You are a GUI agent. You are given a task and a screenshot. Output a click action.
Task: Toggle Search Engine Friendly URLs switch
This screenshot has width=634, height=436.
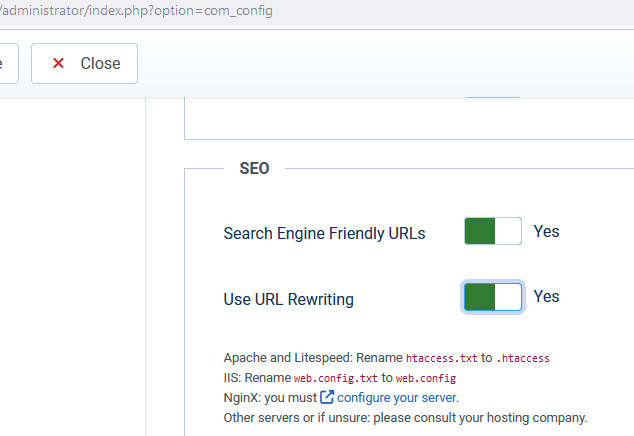tap(492, 232)
